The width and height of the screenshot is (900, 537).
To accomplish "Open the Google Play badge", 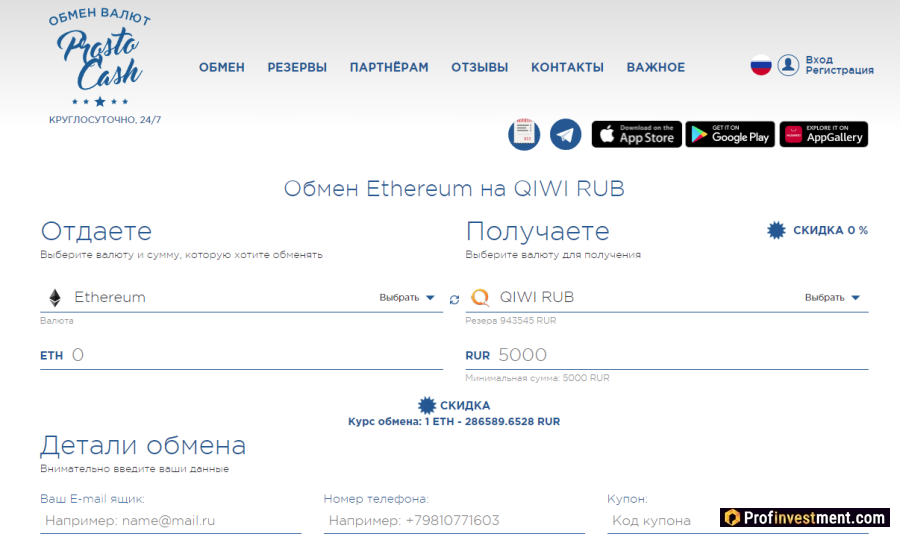I will [x=730, y=134].
